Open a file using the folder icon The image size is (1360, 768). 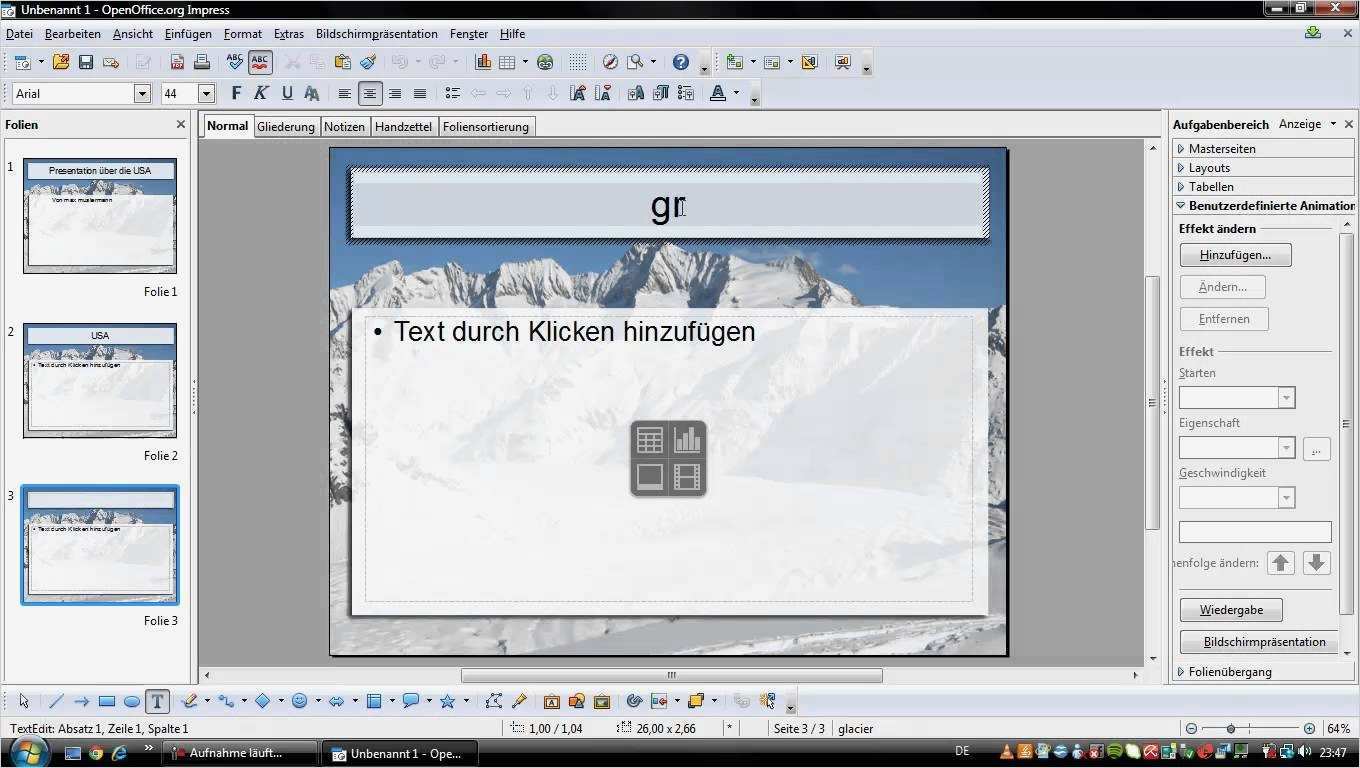click(x=61, y=62)
